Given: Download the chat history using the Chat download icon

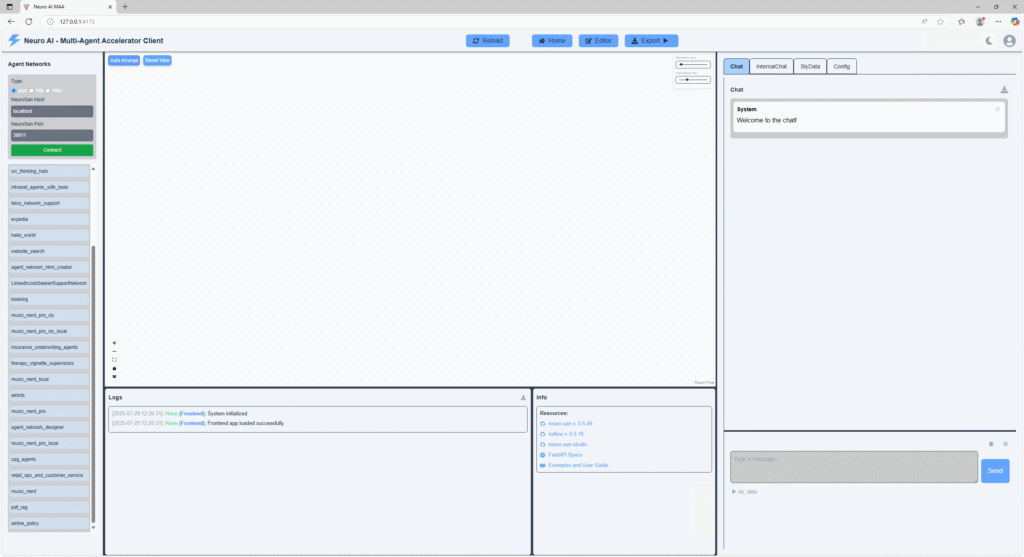Looking at the screenshot, I should pyautogui.click(x=1004, y=90).
